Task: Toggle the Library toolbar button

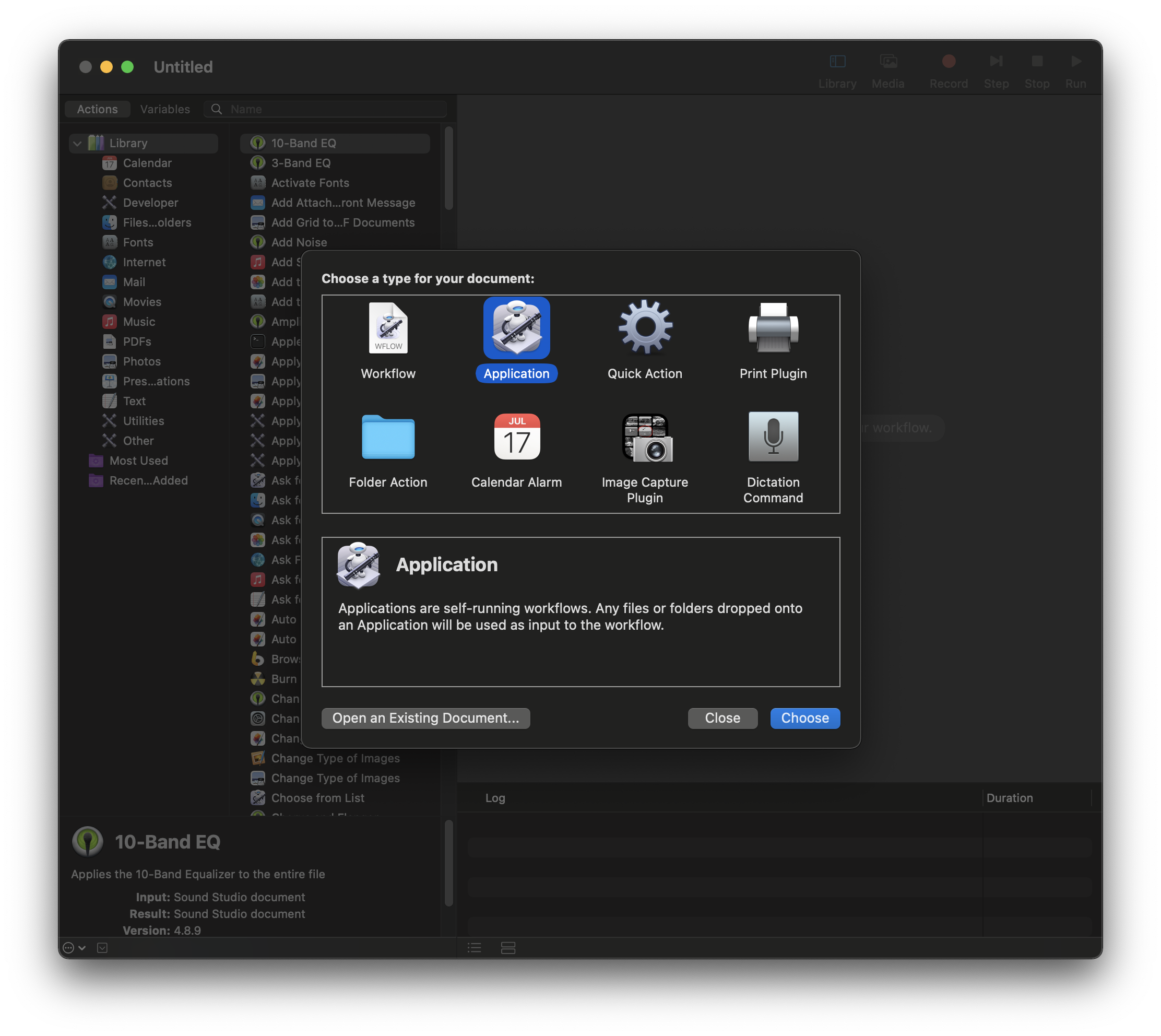Action: click(x=837, y=71)
